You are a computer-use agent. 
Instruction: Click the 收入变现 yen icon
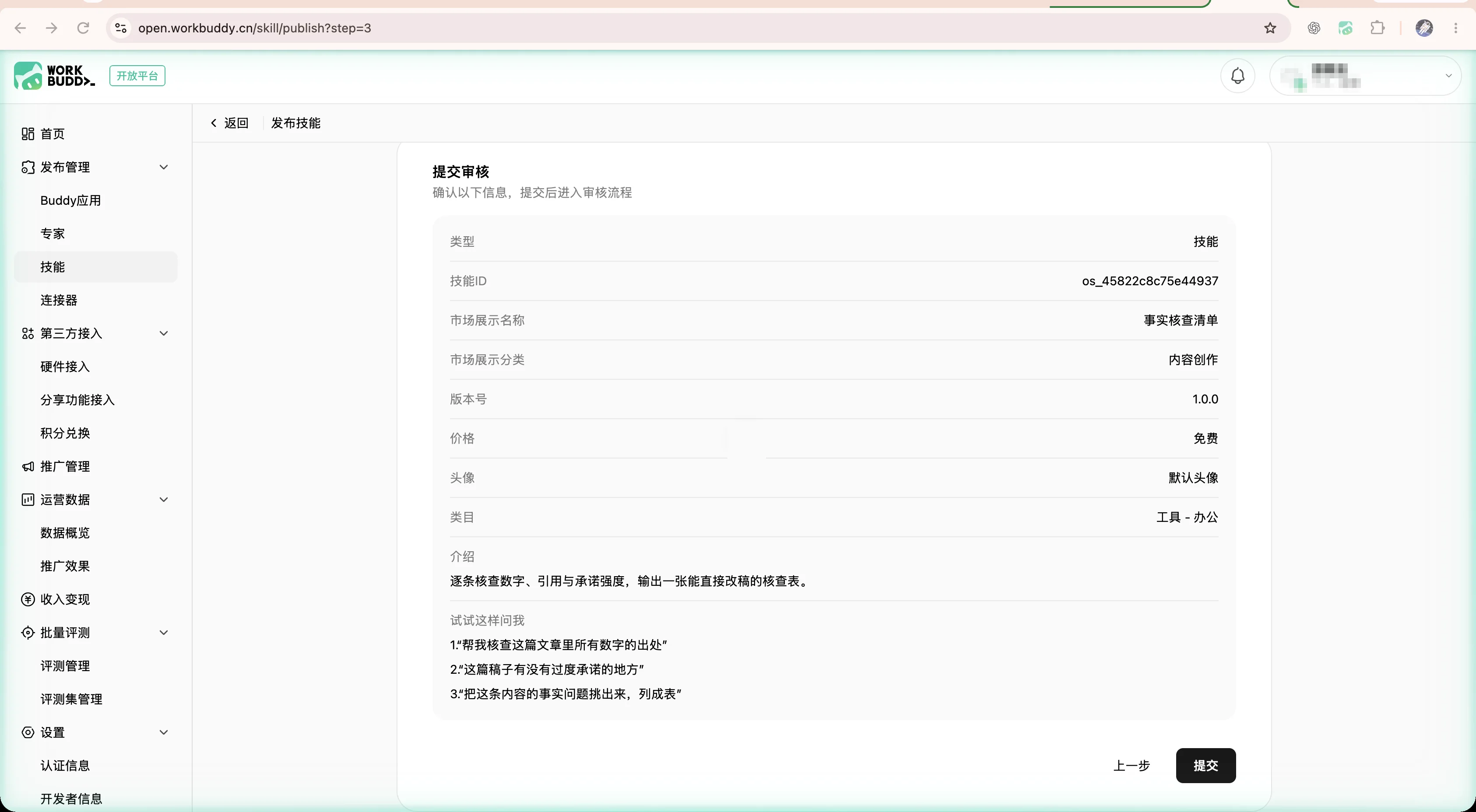pyautogui.click(x=28, y=599)
